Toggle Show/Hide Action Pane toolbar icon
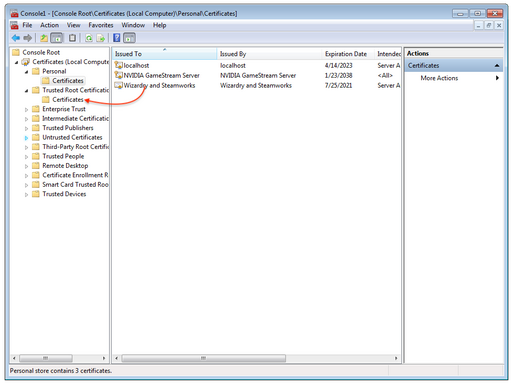 (129, 38)
